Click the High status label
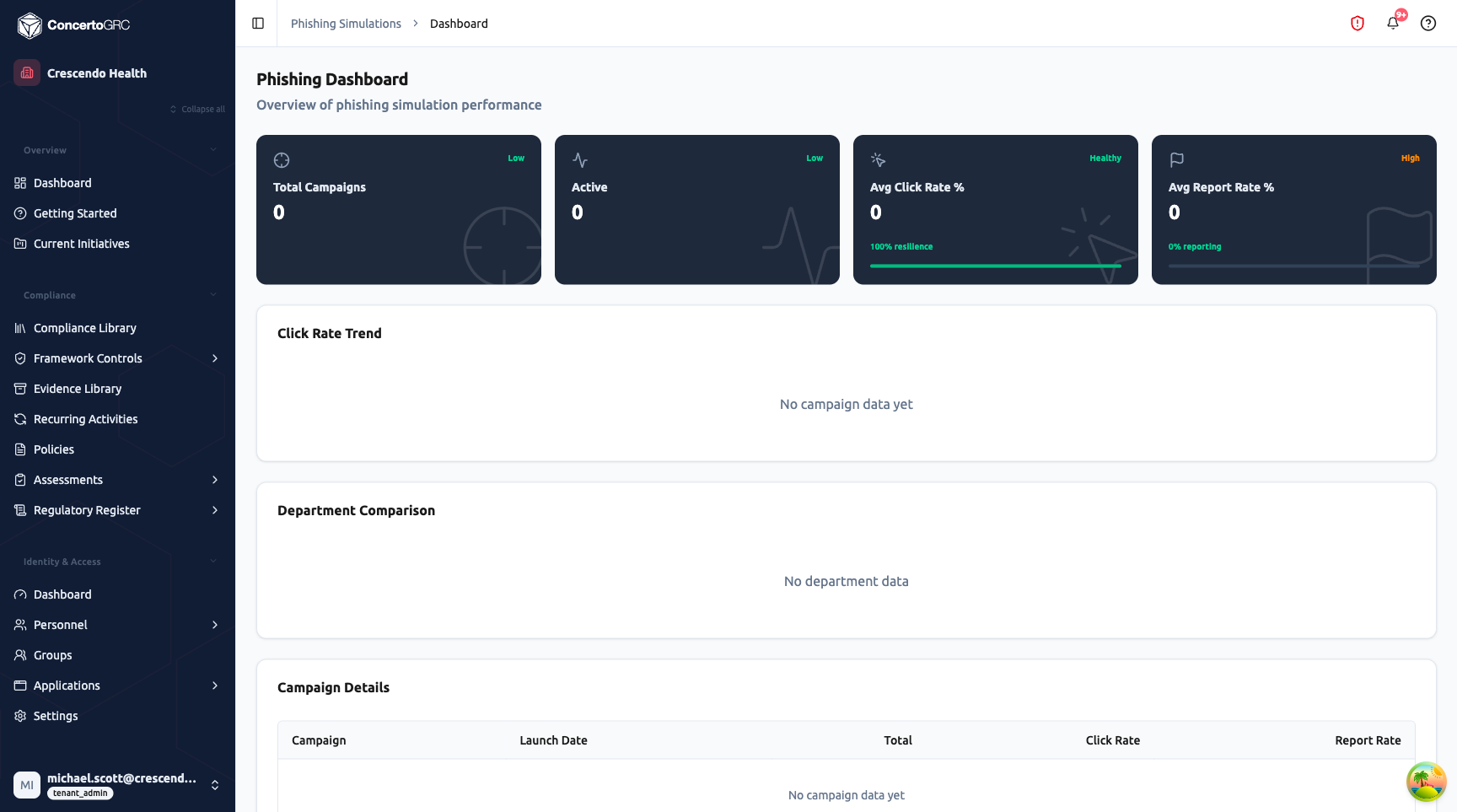This screenshot has width=1457, height=812. point(1411,159)
